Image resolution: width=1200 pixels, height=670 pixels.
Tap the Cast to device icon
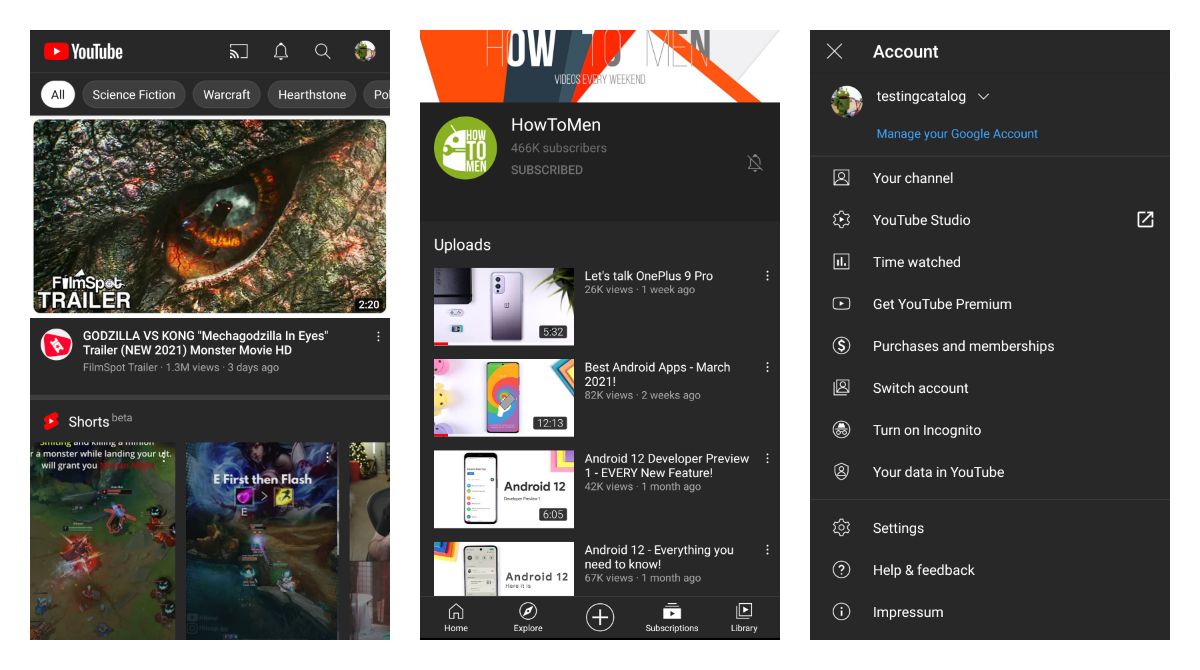pyautogui.click(x=238, y=51)
